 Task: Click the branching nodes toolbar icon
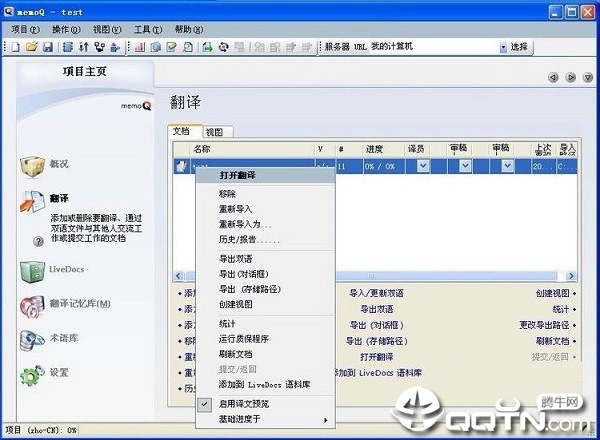(x=99, y=47)
